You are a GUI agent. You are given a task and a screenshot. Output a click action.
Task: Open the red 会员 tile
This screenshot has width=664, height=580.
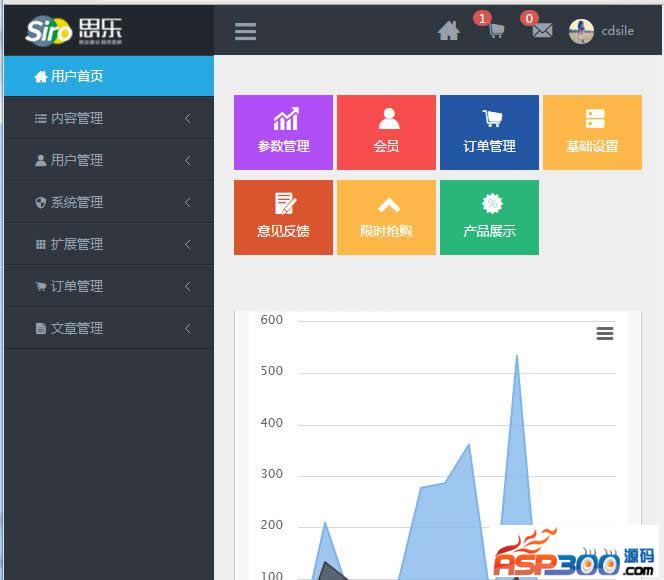coord(386,133)
